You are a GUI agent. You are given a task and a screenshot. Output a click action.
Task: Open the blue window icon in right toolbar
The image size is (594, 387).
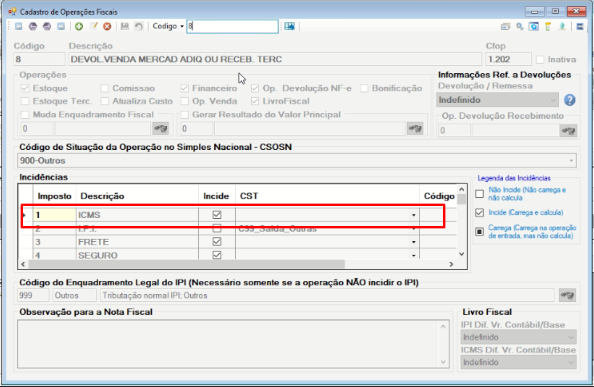click(x=534, y=27)
